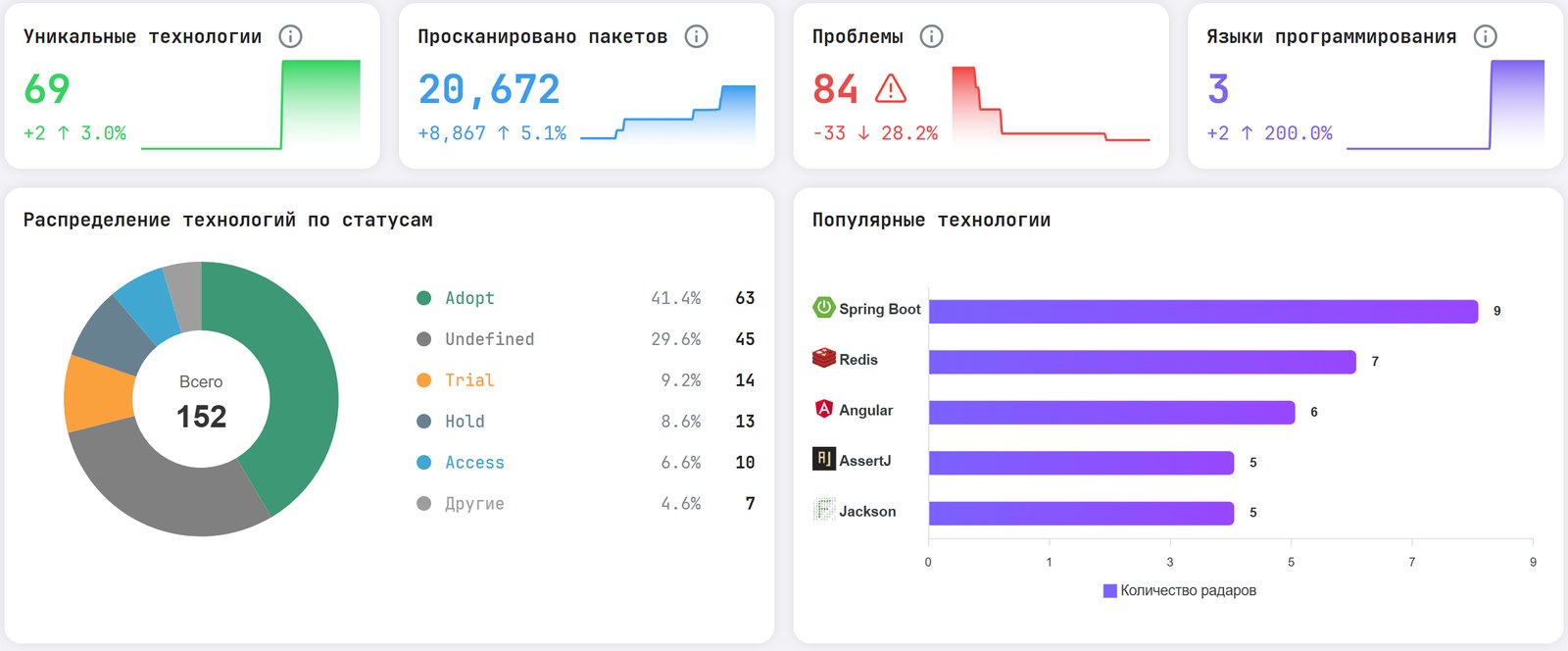
Task: Click the problems count 84
Action: tap(836, 89)
